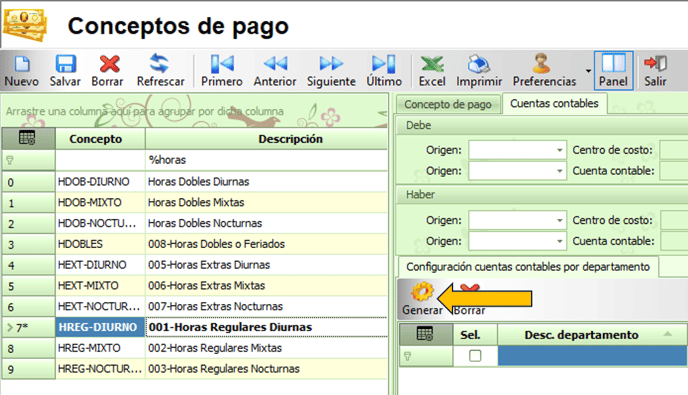Expand Preferencias dropdown arrow
The height and width of the screenshot is (395, 688).
tap(588, 71)
